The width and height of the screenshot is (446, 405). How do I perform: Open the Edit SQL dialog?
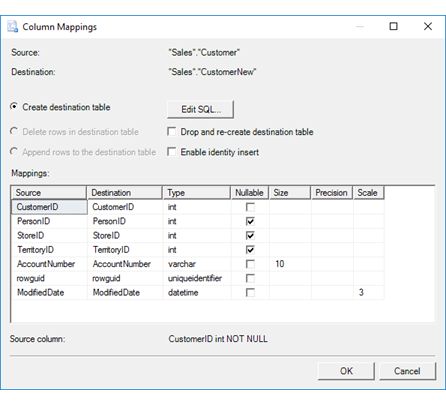(200, 109)
